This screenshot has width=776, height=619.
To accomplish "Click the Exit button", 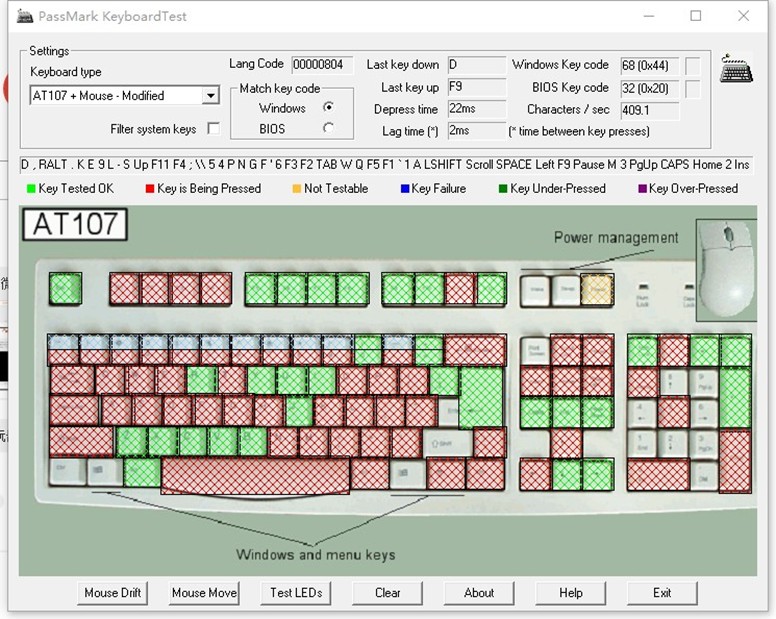I will 662,593.
